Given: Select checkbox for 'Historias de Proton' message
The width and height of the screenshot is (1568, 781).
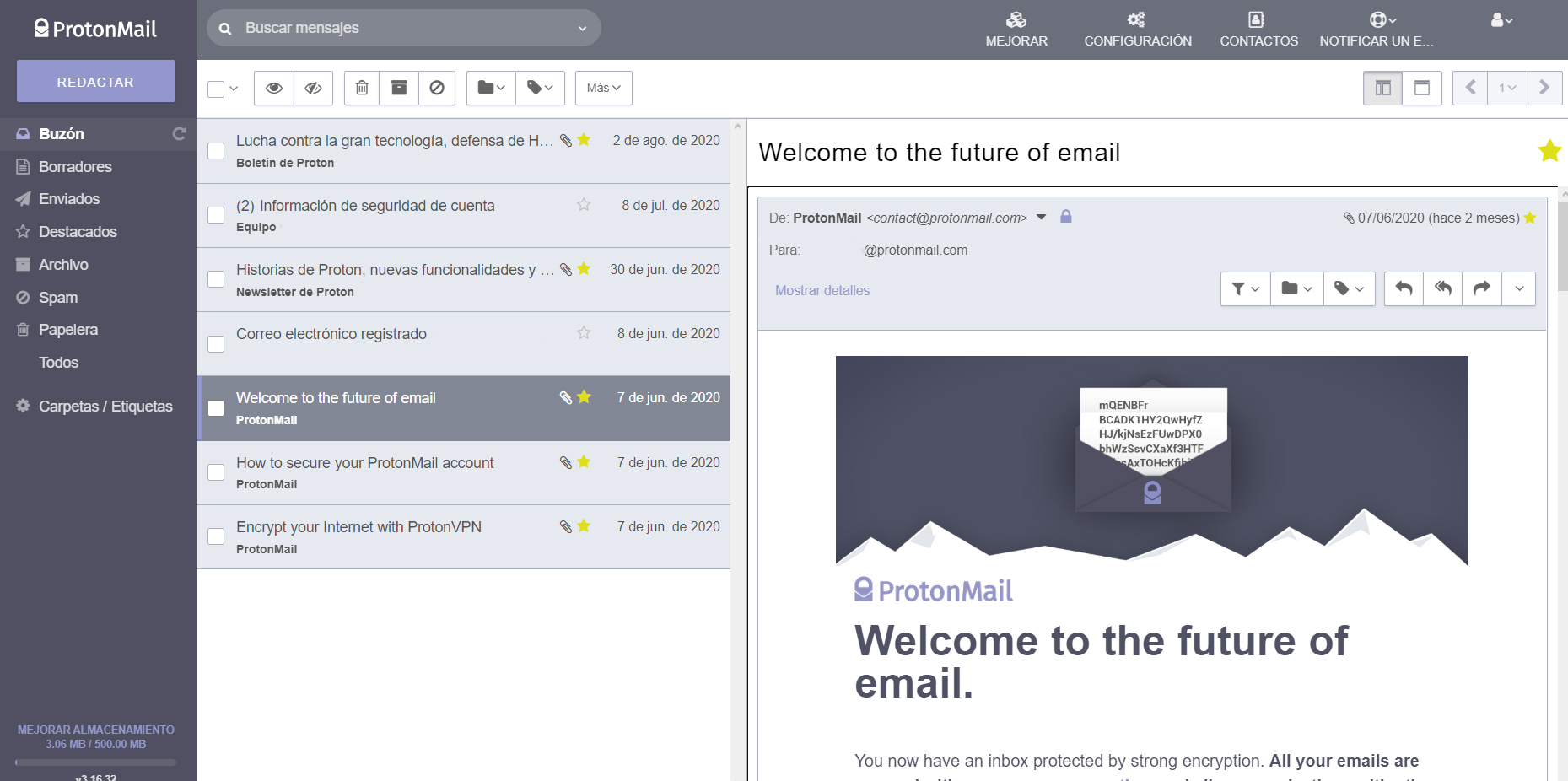Looking at the screenshot, I should pyautogui.click(x=216, y=279).
